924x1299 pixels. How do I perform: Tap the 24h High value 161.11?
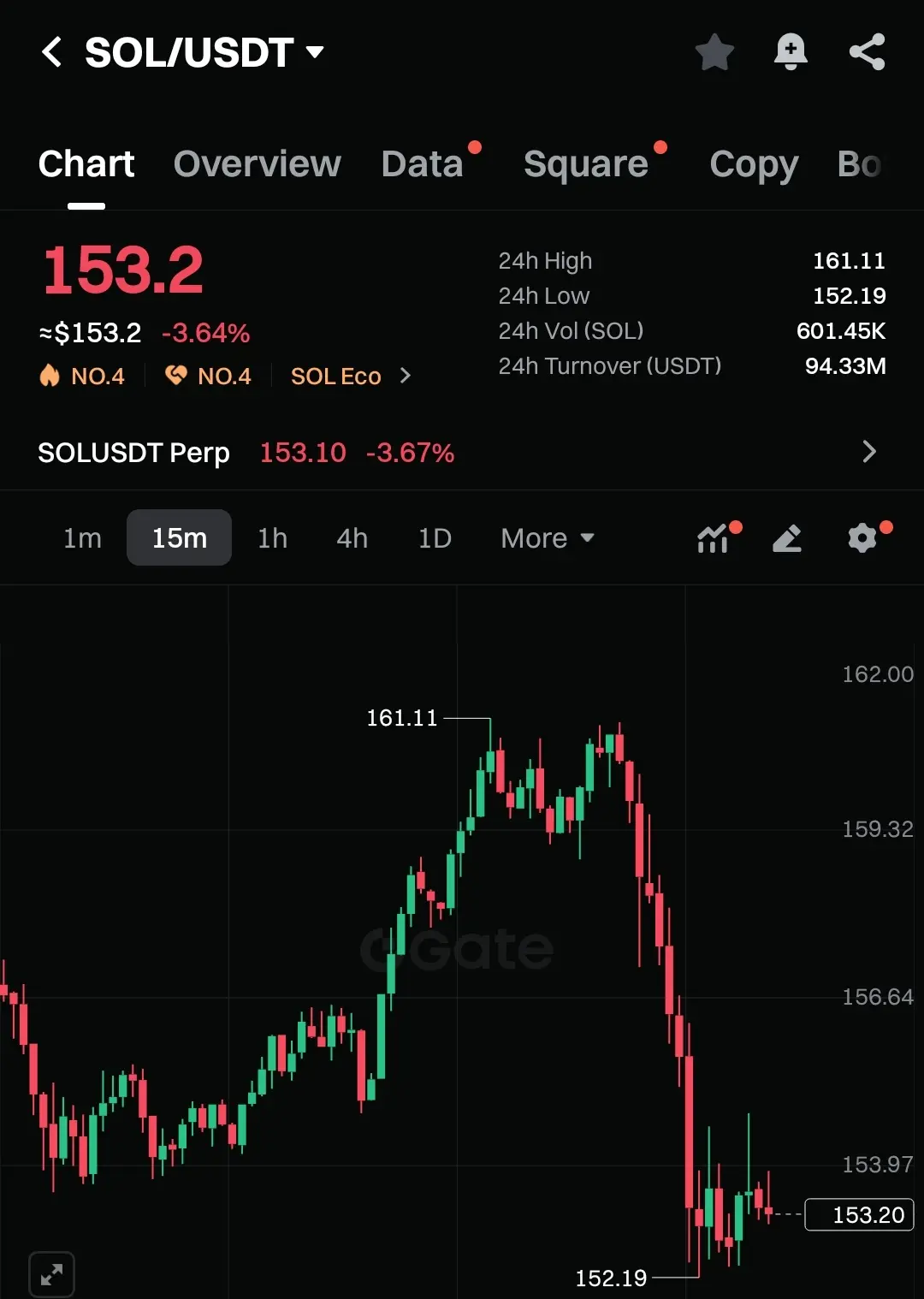(849, 261)
